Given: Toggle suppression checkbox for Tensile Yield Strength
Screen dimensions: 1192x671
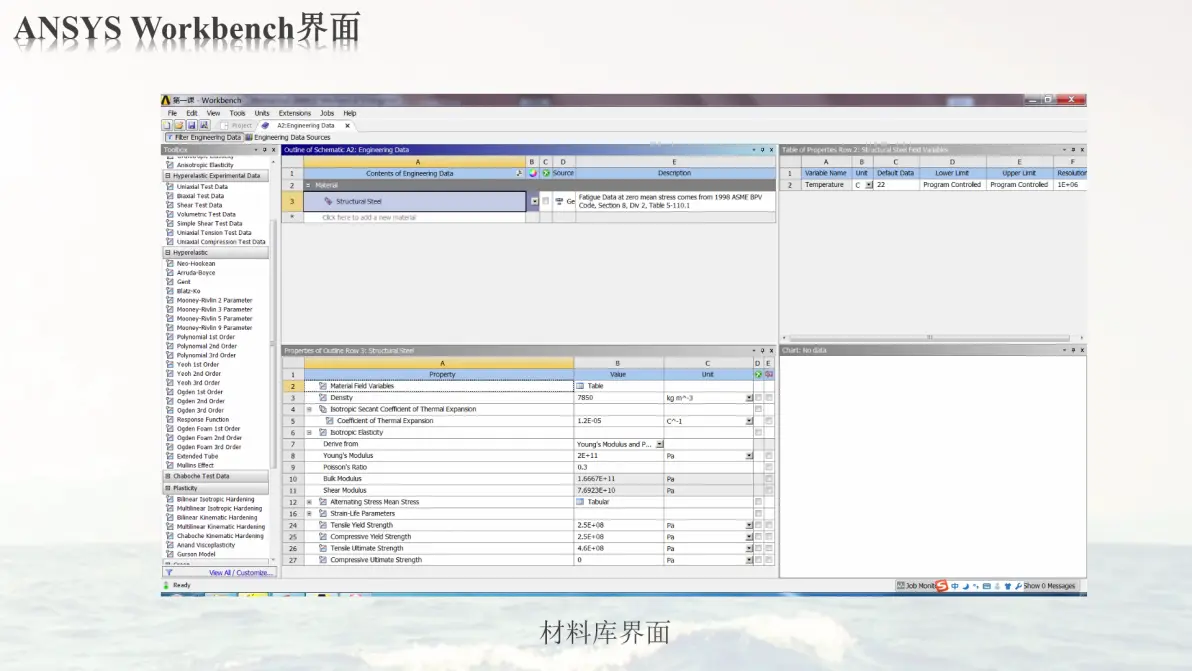Looking at the screenshot, I should pos(758,525).
